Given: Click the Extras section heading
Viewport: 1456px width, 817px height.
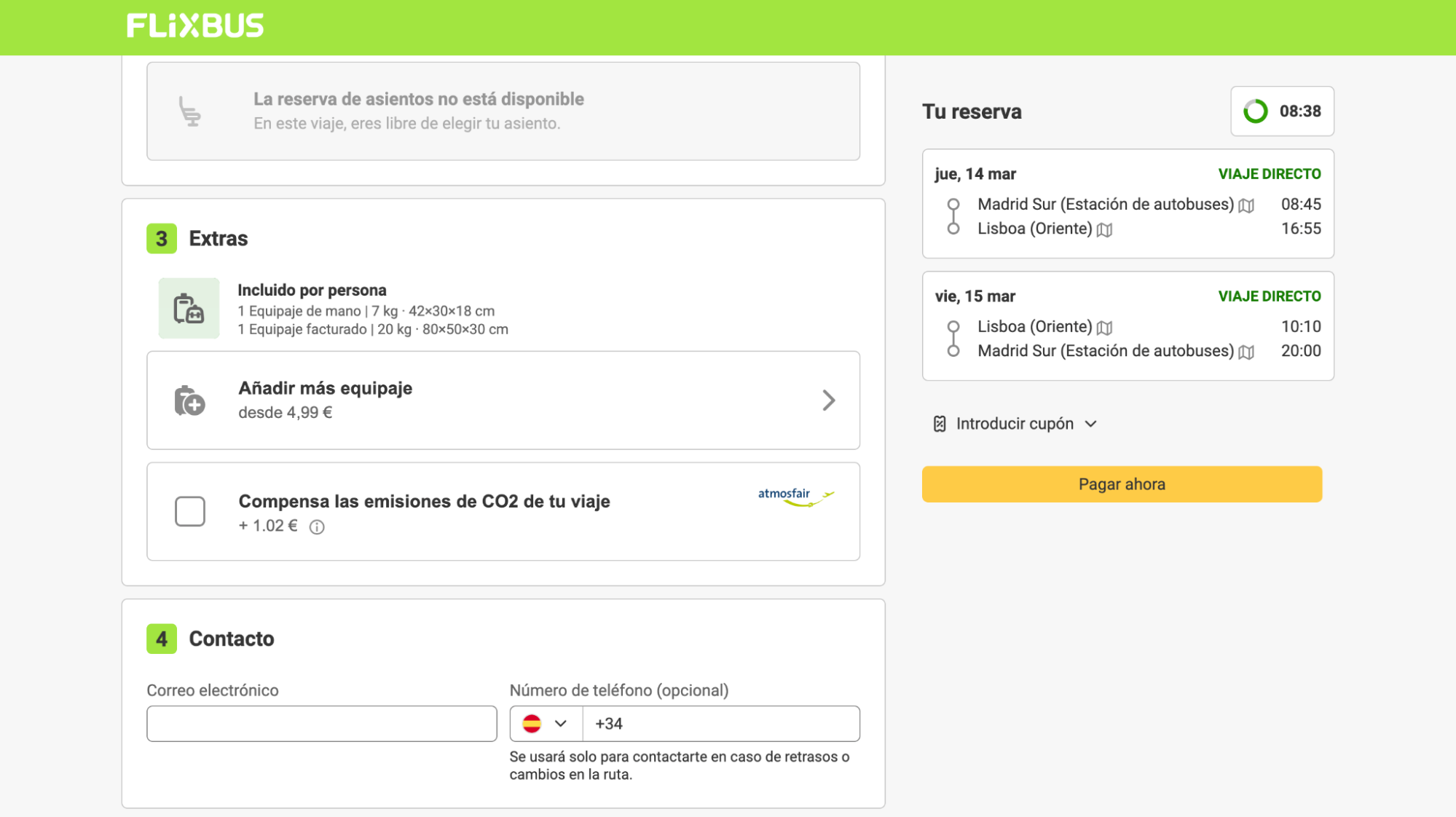Looking at the screenshot, I should point(219,239).
